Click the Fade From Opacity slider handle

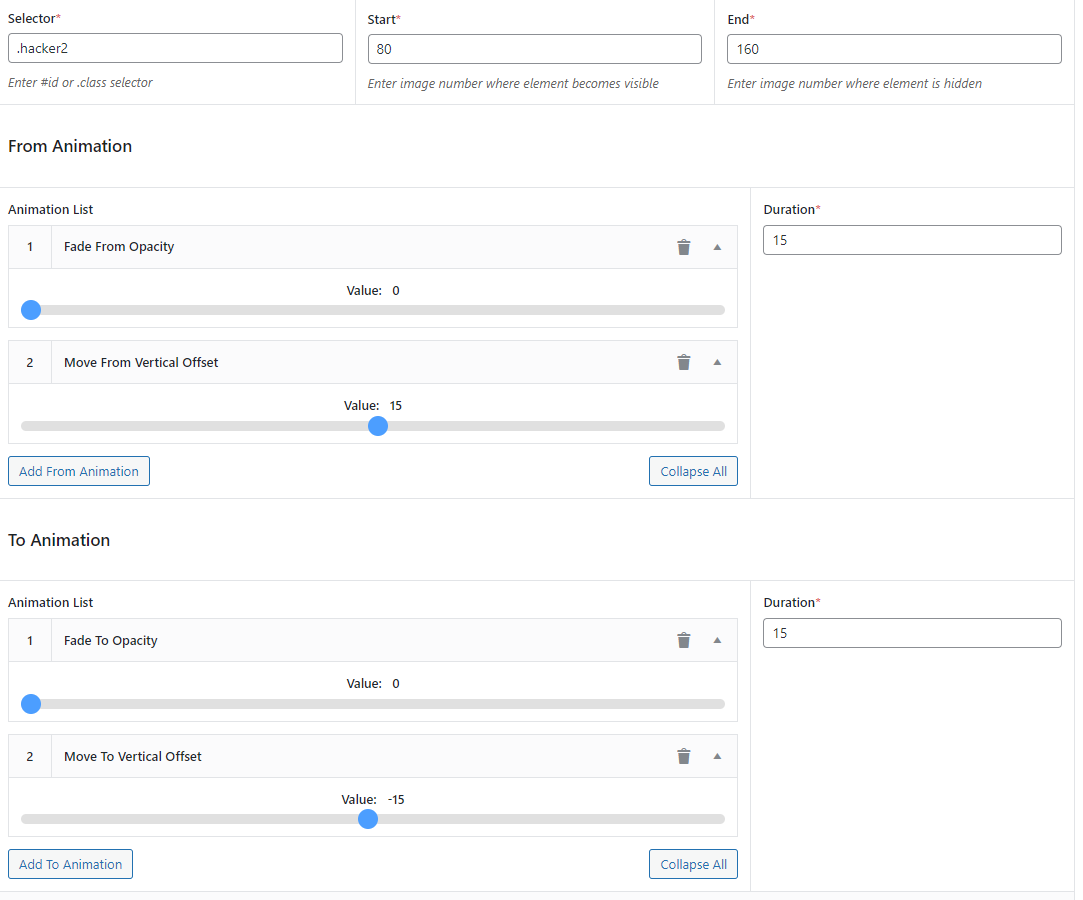pyautogui.click(x=31, y=310)
